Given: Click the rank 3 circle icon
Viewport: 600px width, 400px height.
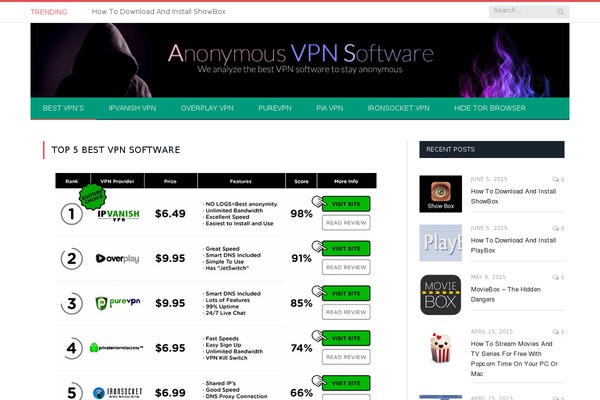Looking at the screenshot, I should (72, 303).
